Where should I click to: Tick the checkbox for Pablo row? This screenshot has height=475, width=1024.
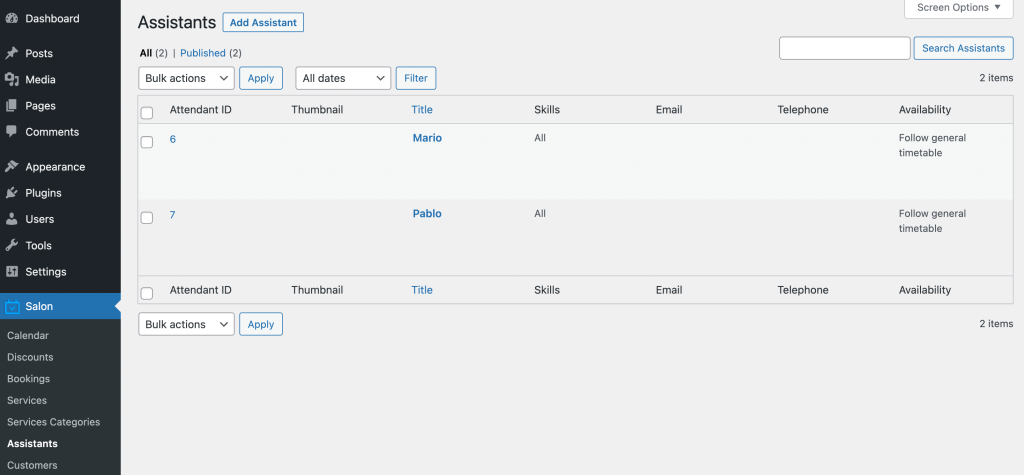pos(147,217)
